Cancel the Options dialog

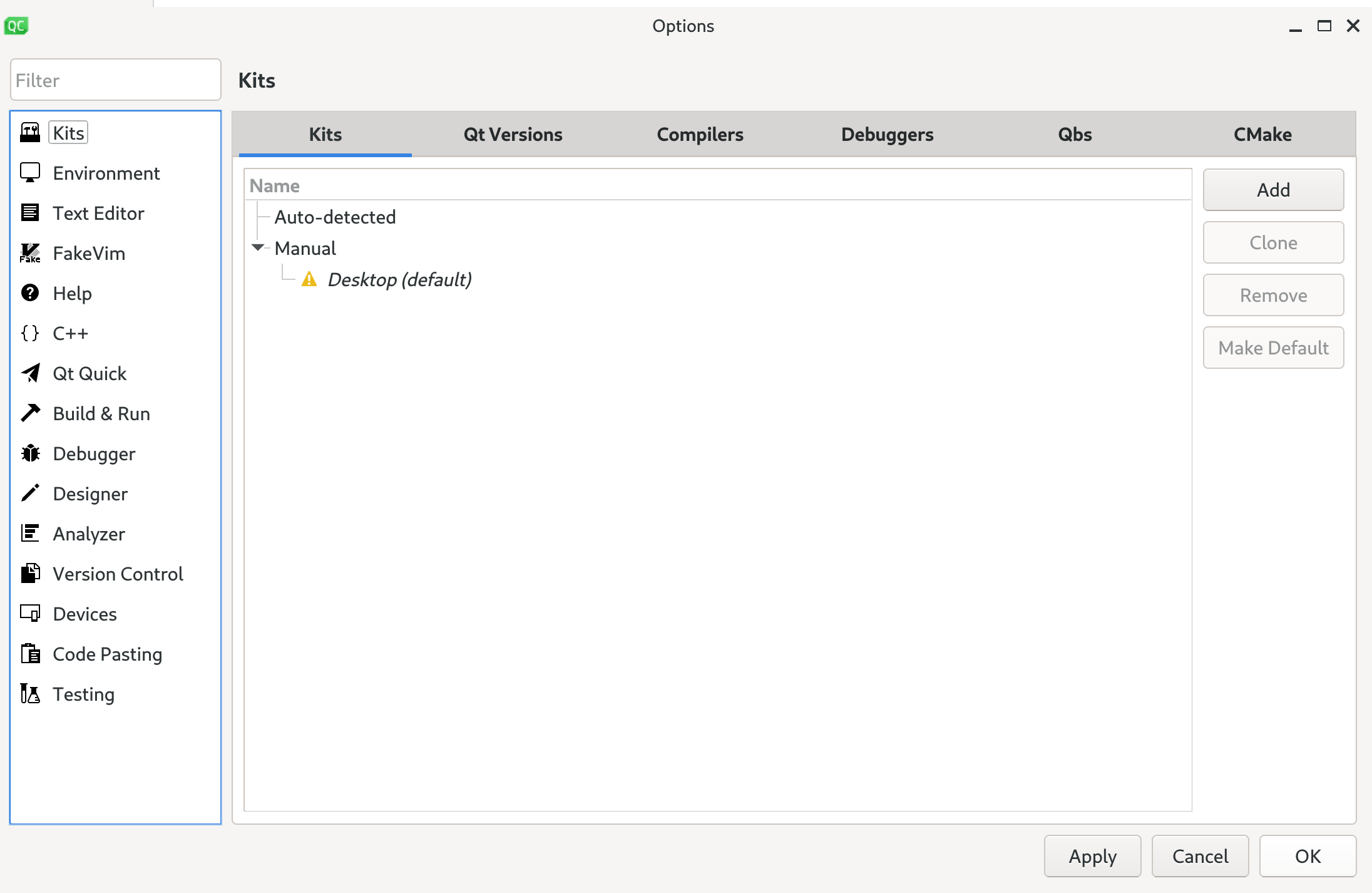point(1200,856)
